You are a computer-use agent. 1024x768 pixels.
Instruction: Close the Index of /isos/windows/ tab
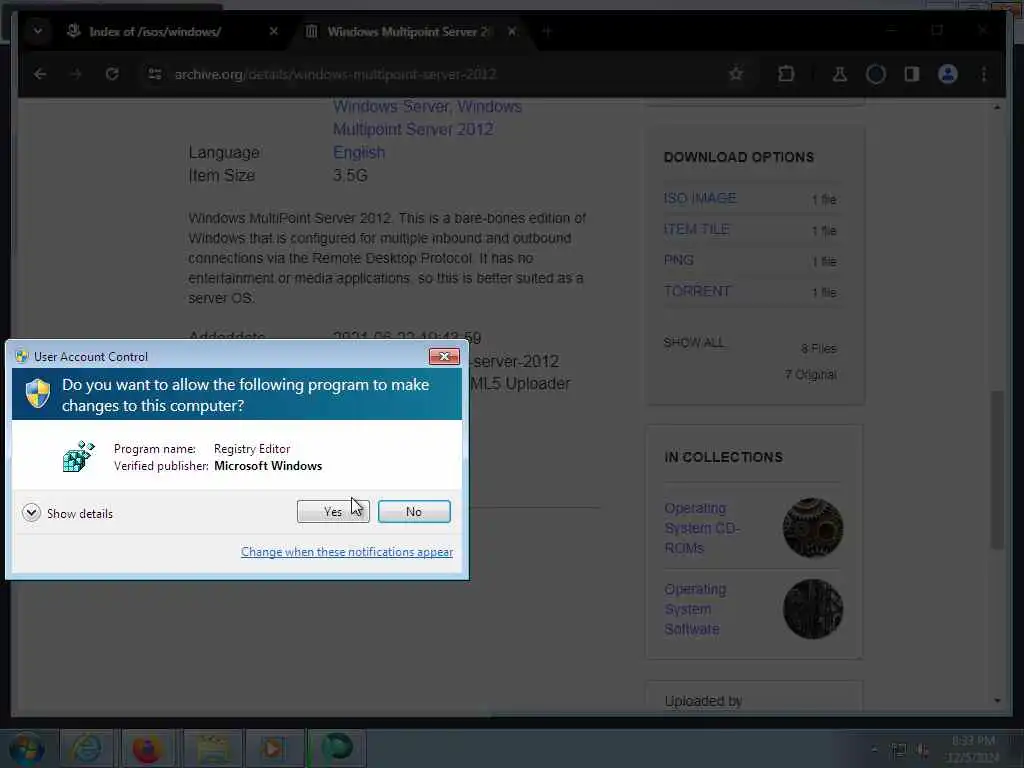coord(274,31)
